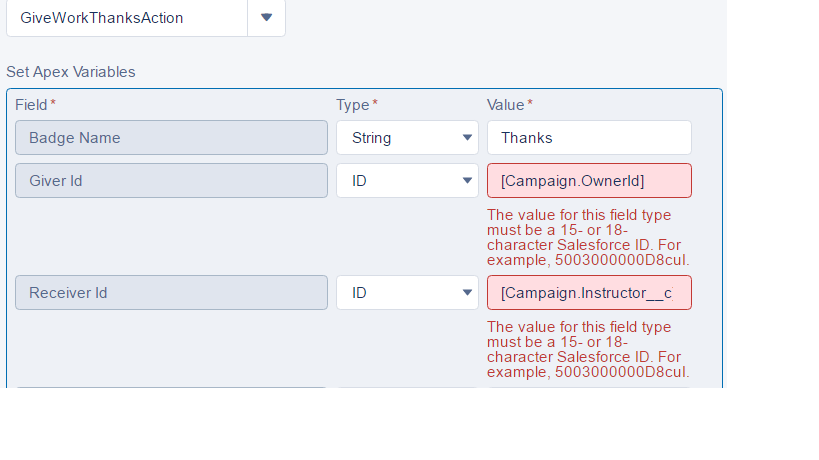Screen dimensions: 819x460
Task: Expand the Giver Id type dropdown
Action: coord(406,181)
